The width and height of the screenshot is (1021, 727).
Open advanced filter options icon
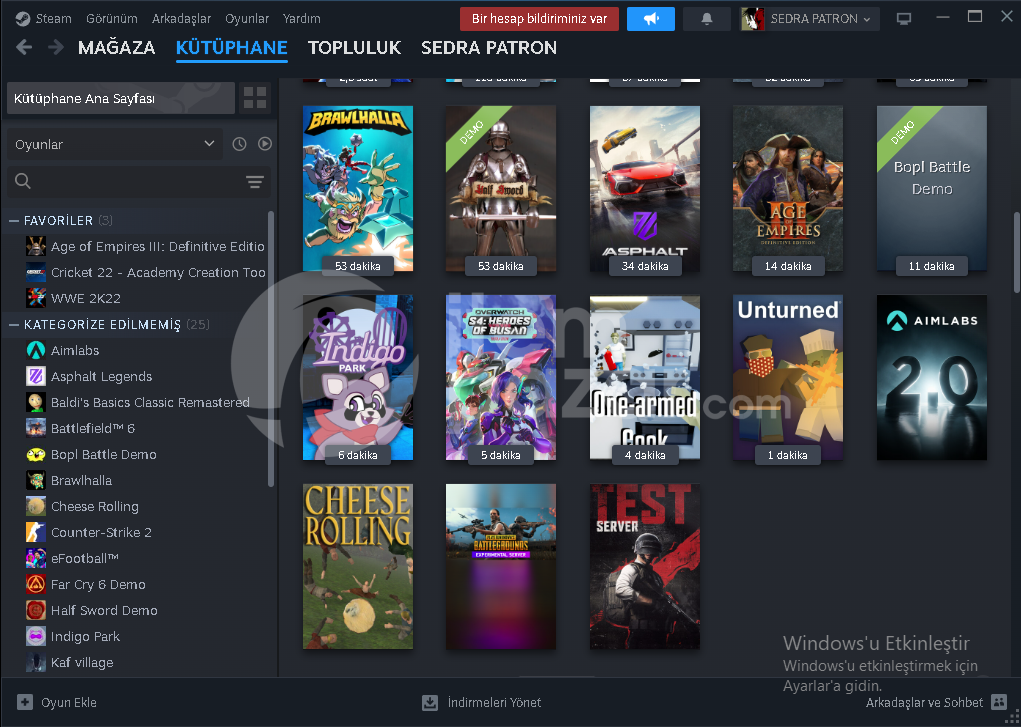tap(255, 182)
